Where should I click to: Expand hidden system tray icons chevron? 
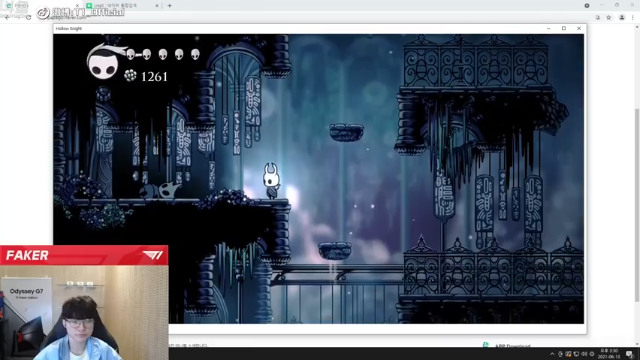tap(552, 354)
